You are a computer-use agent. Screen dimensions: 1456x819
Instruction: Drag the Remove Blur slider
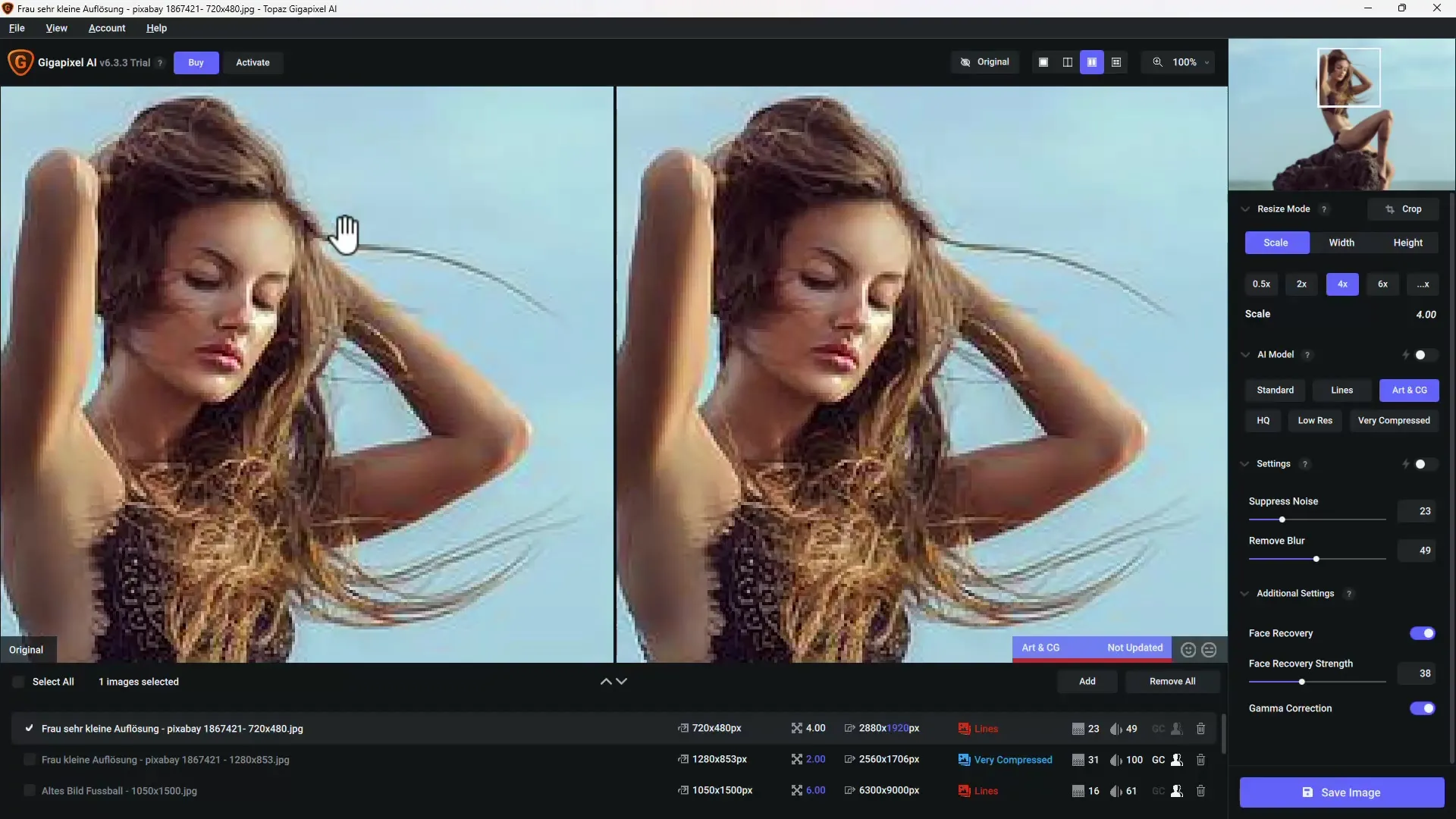(x=1316, y=560)
